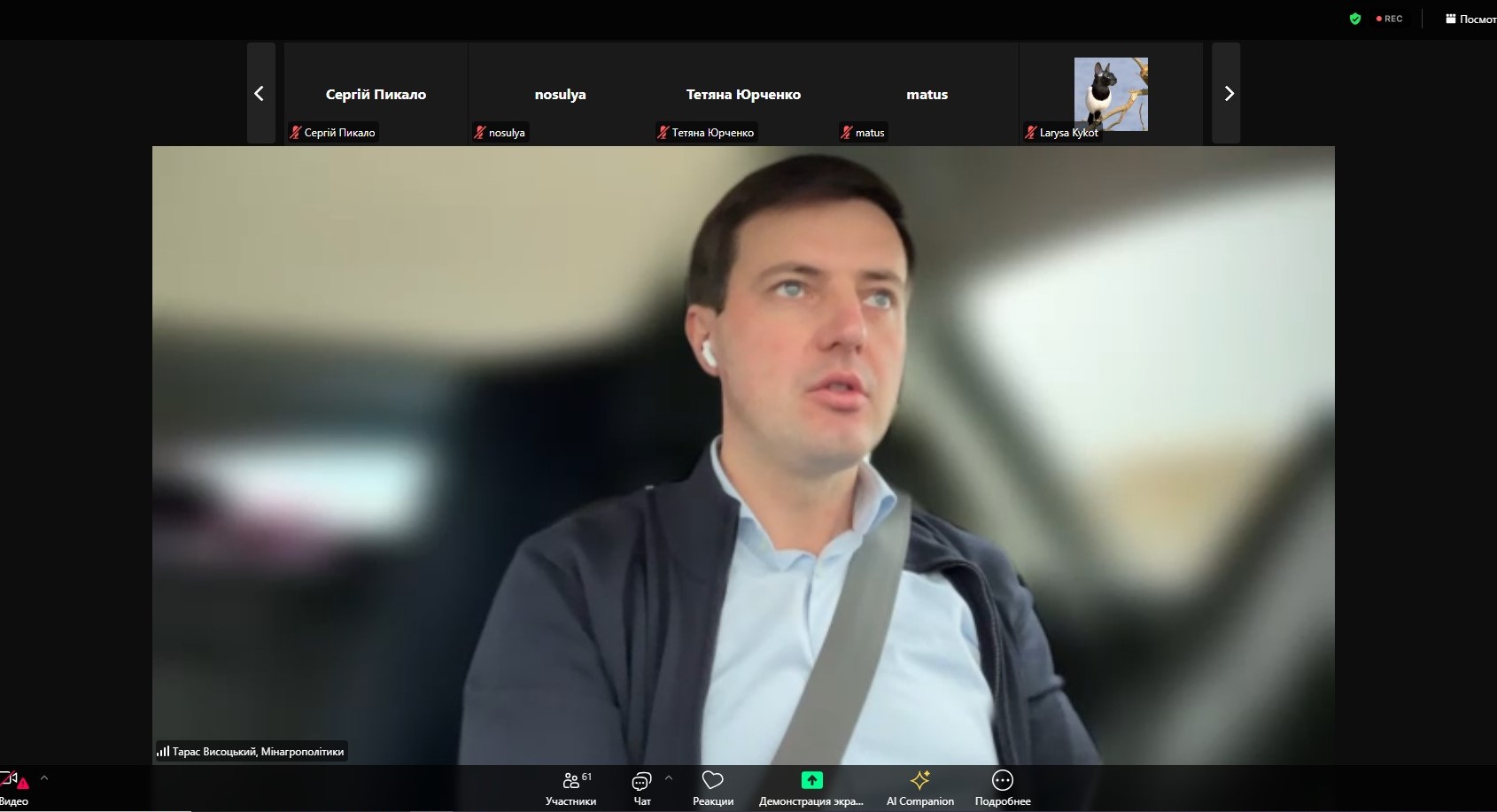Open the Реакции reactions menu
Image resolution: width=1497 pixels, height=812 pixels.
(712, 787)
